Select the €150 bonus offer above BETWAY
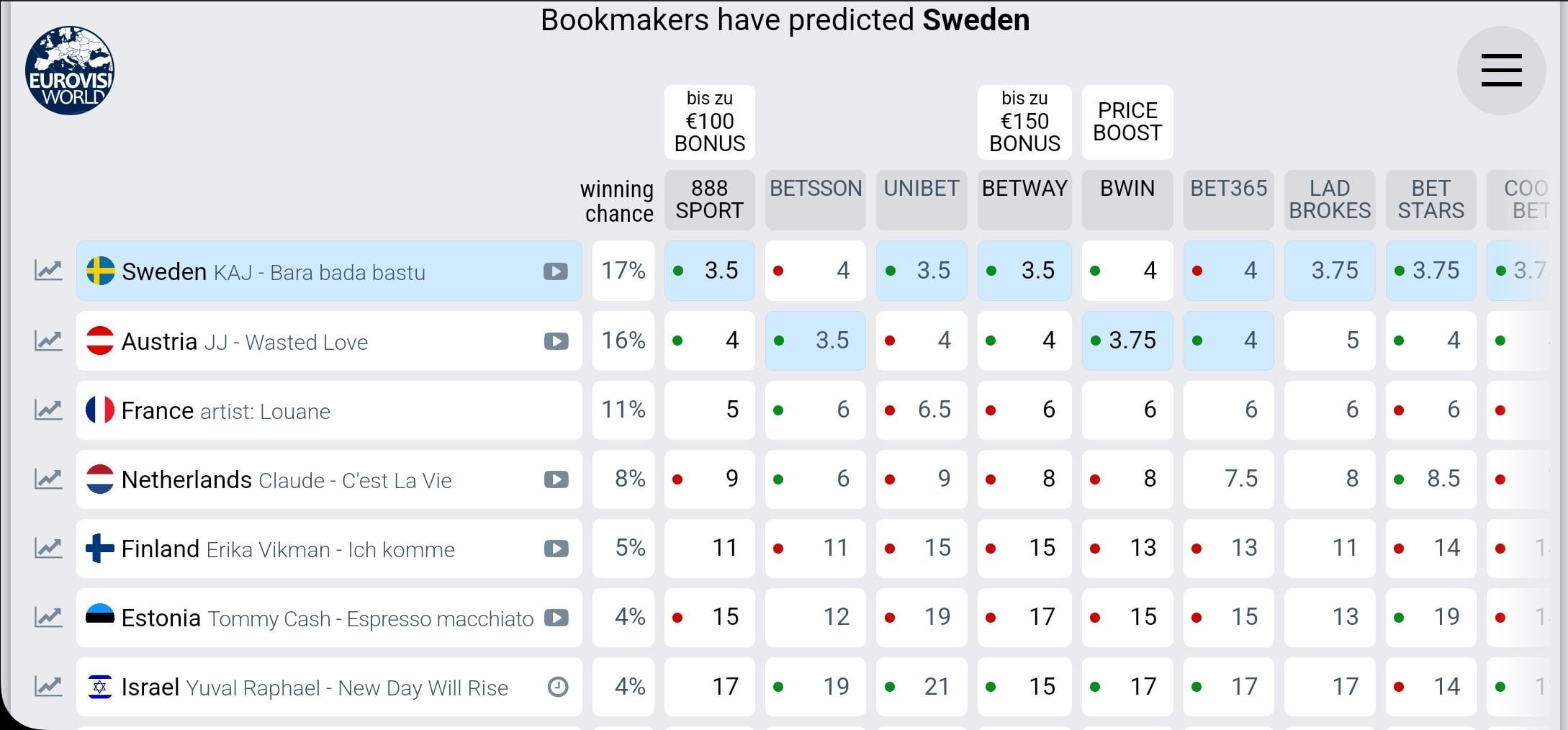Screen dimensions: 1568x730 (x=1024, y=122)
